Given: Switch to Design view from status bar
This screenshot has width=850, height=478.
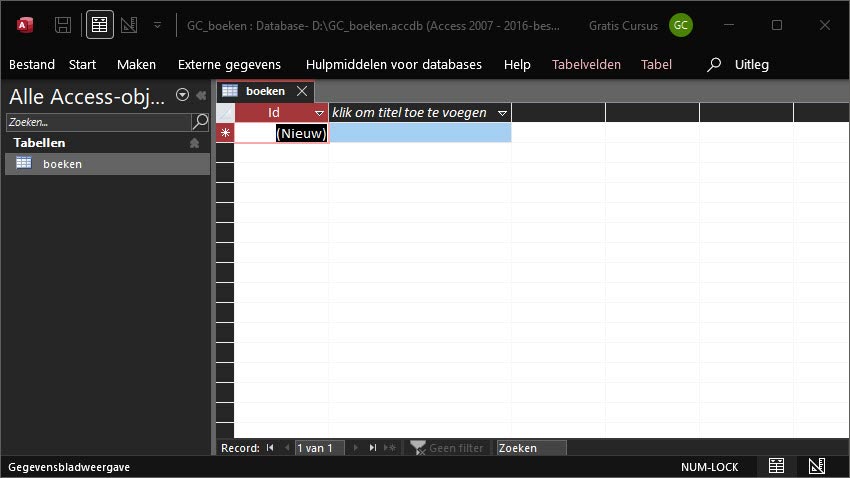Looking at the screenshot, I should coord(817,466).
